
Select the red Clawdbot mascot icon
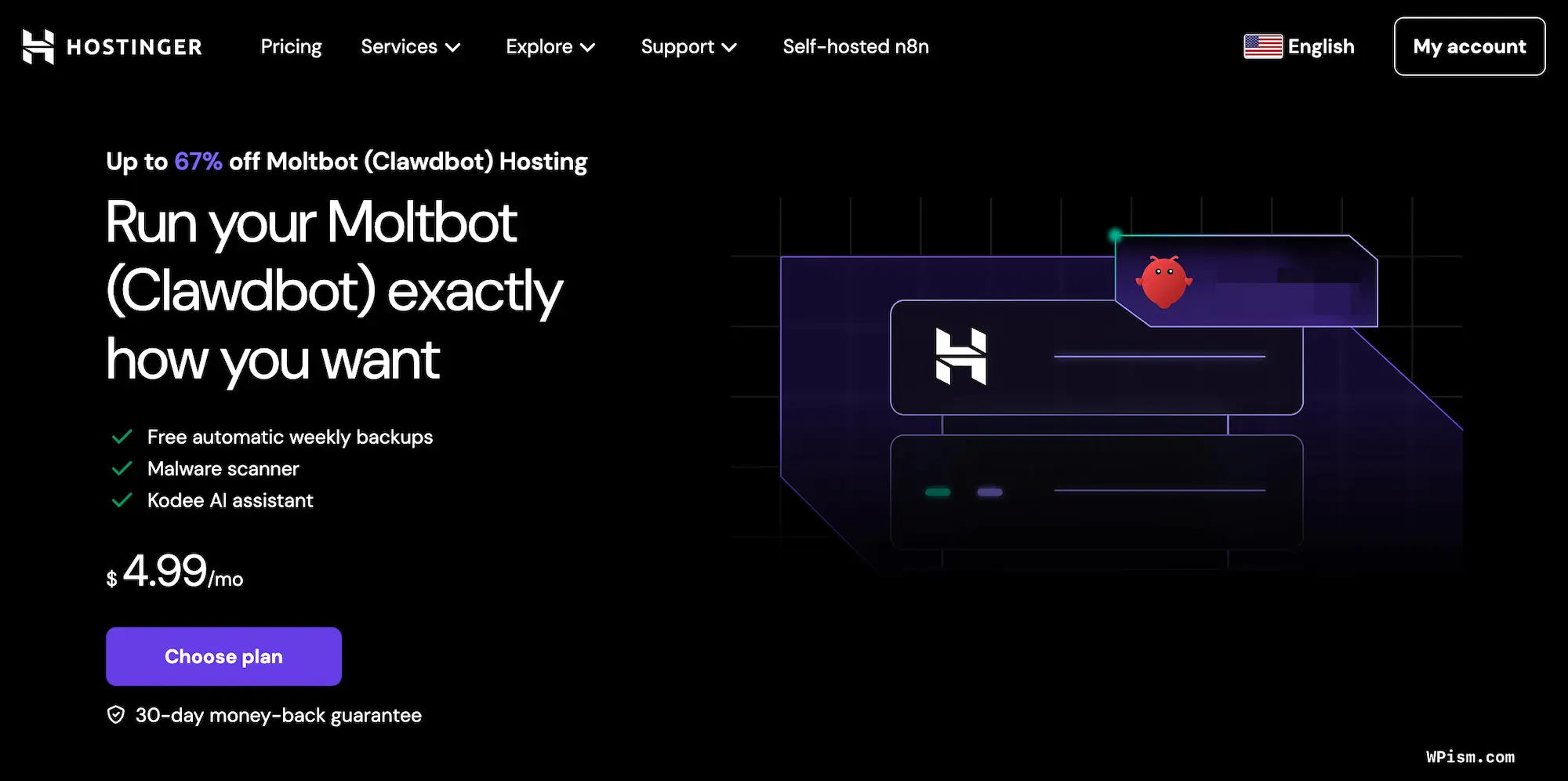pyautogui.click(x=1165, y=281)
